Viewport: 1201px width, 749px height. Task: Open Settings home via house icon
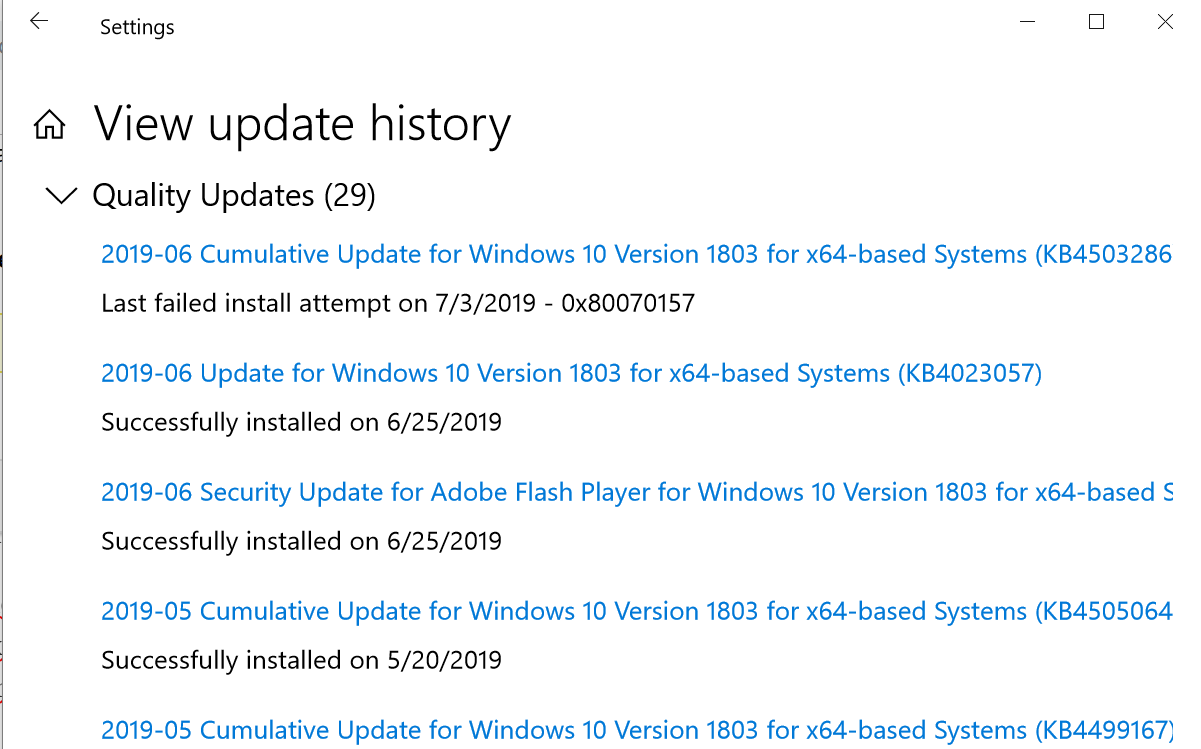pos(50,125)
